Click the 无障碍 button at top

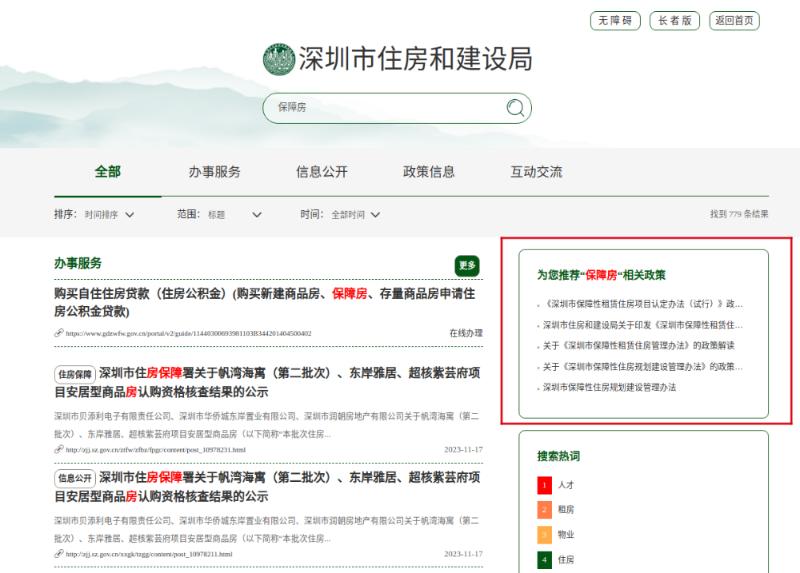(x=615, y=21)
